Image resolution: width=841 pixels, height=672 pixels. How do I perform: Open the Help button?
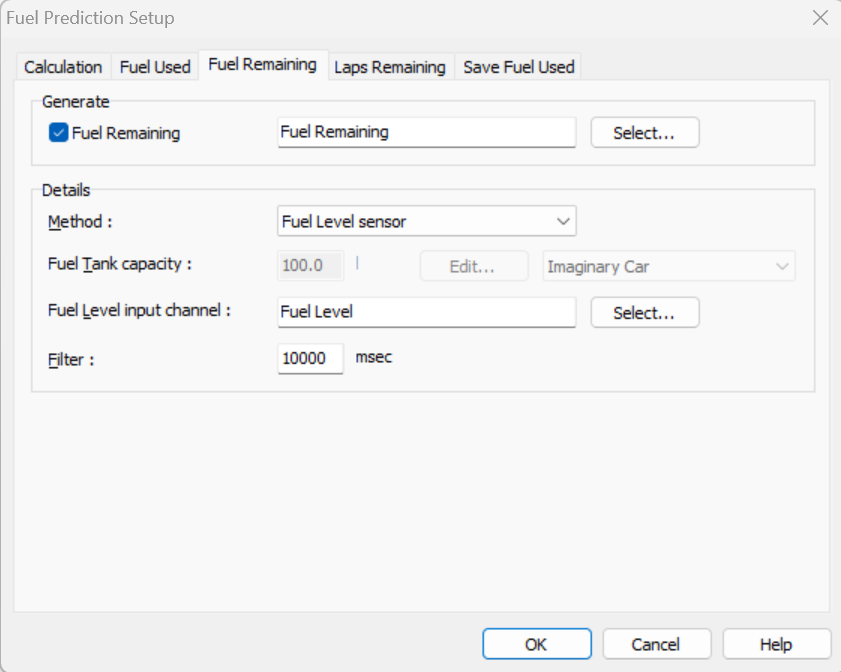click(x=776, y=644)
